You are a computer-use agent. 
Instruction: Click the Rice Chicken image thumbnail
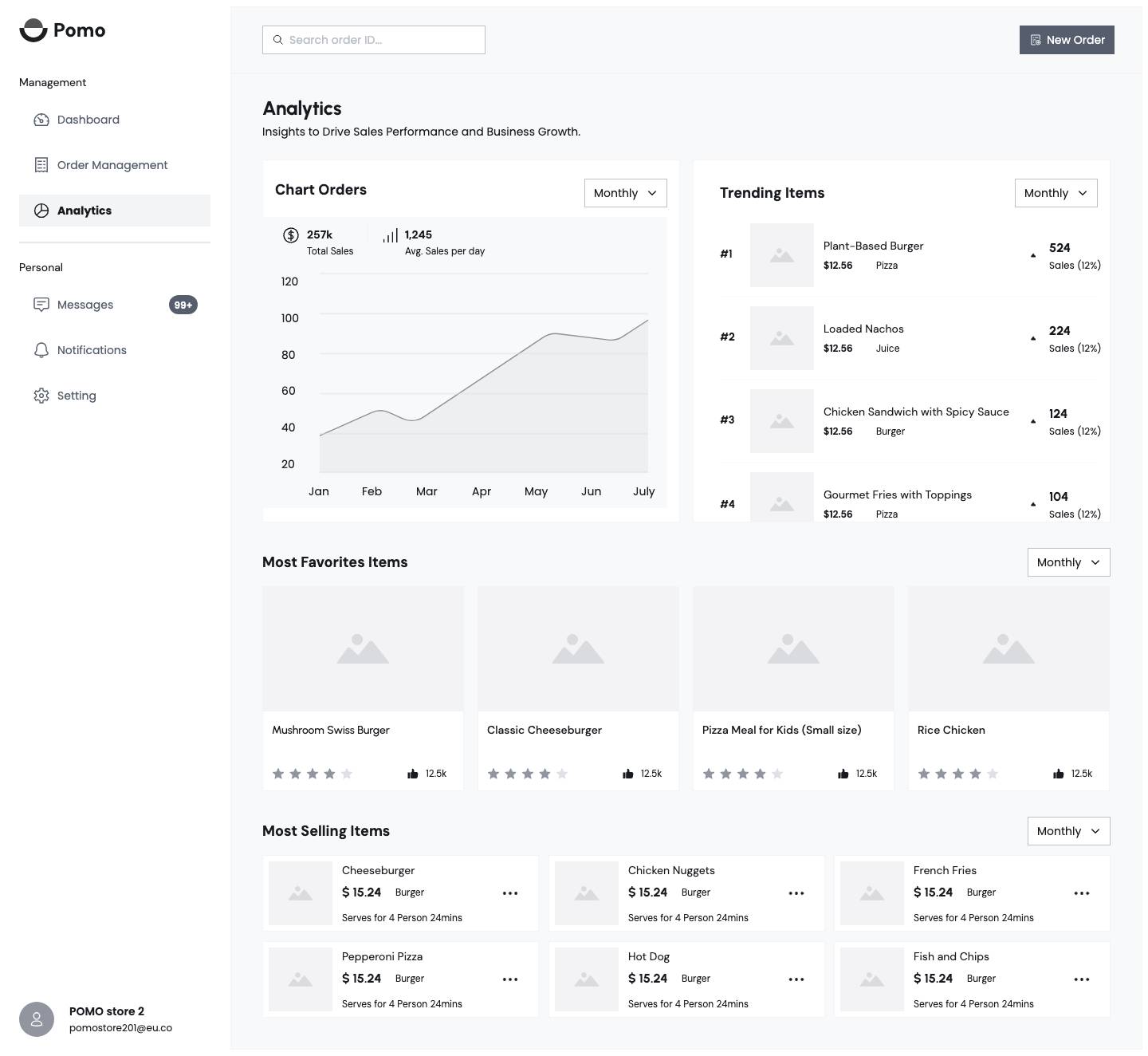1008,649
